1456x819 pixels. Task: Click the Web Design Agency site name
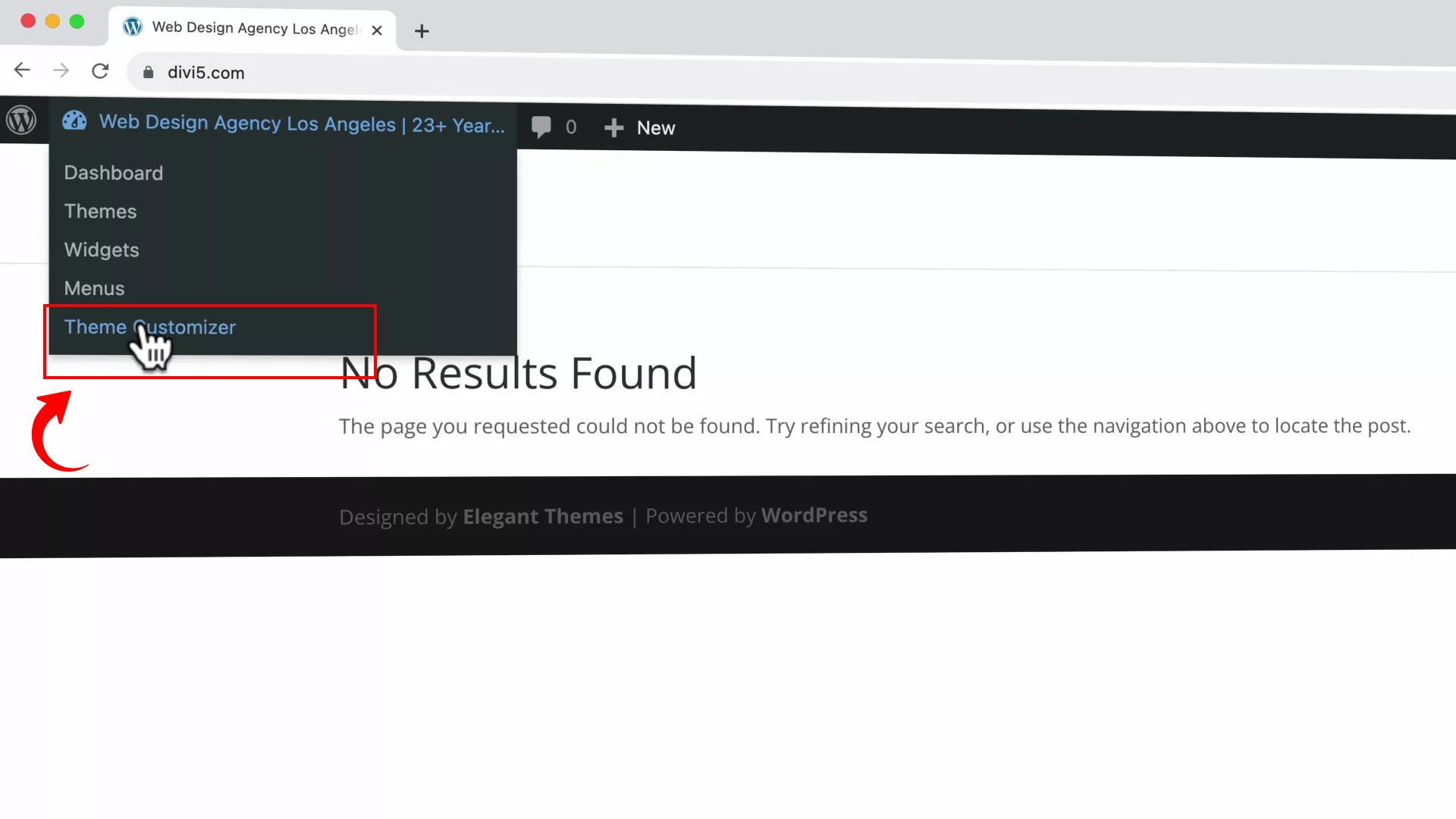[x=301, y=124]
